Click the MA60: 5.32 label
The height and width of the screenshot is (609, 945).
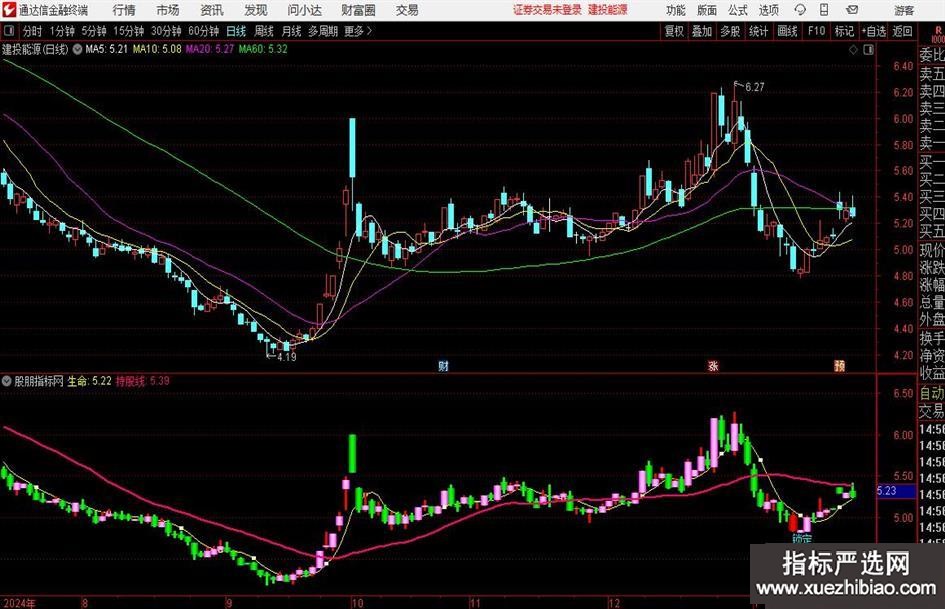[263, 49]
